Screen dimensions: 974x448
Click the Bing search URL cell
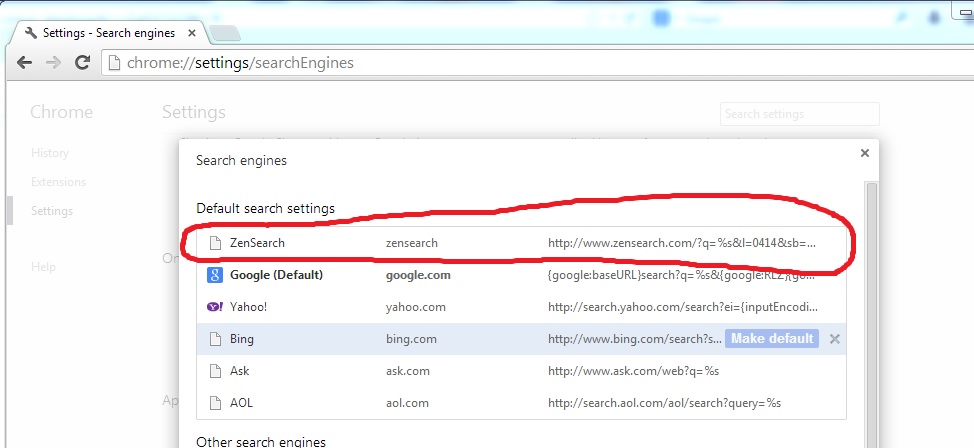[635, 339]
